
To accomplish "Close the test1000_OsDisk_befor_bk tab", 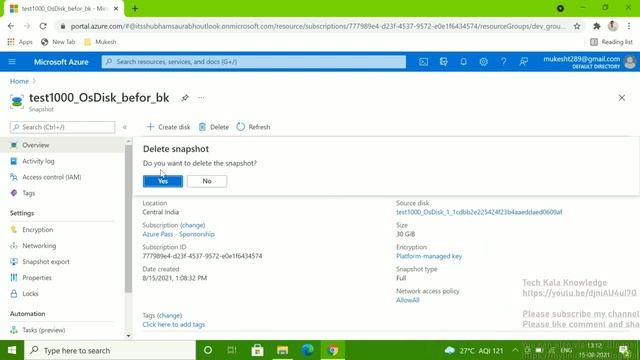I will coord(116,9).
